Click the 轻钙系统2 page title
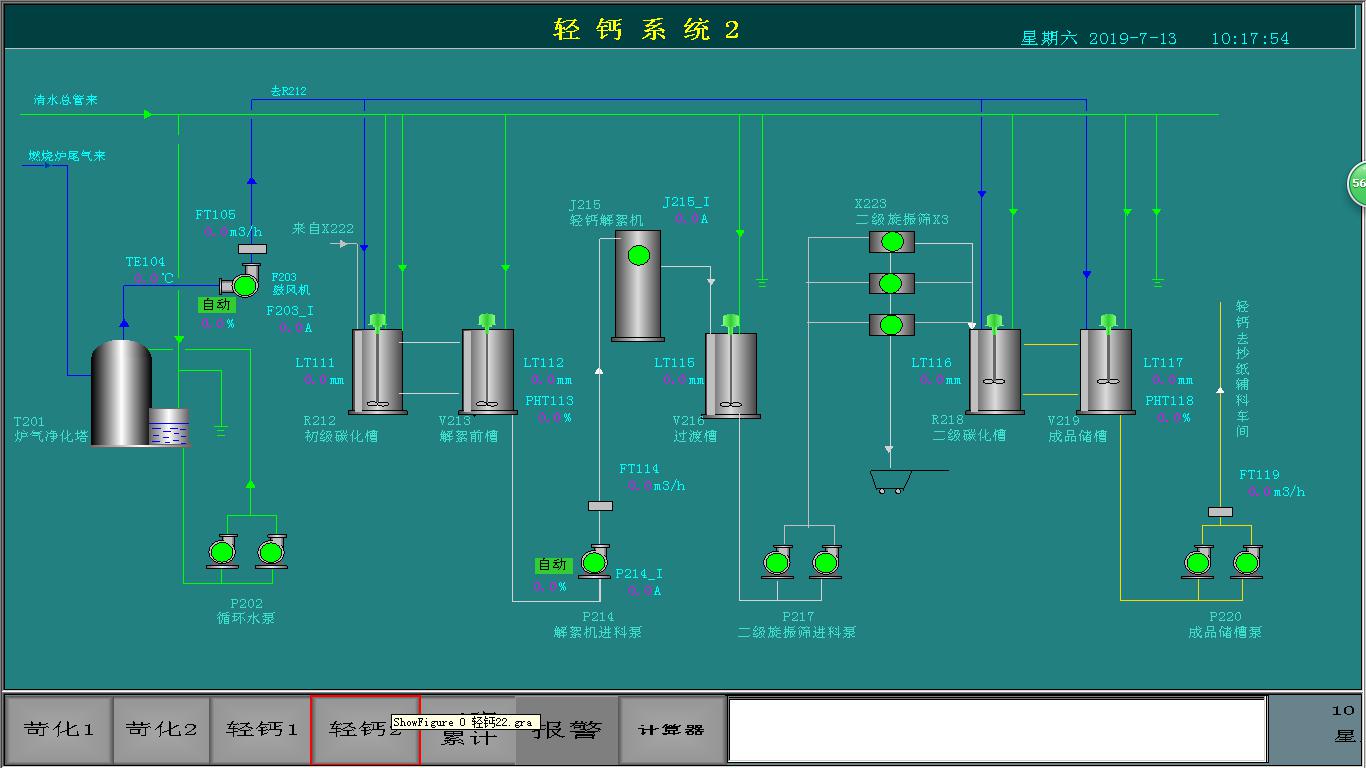Image resolution: width=1366 pixels, height=768 pixels. tap(647, 29)
